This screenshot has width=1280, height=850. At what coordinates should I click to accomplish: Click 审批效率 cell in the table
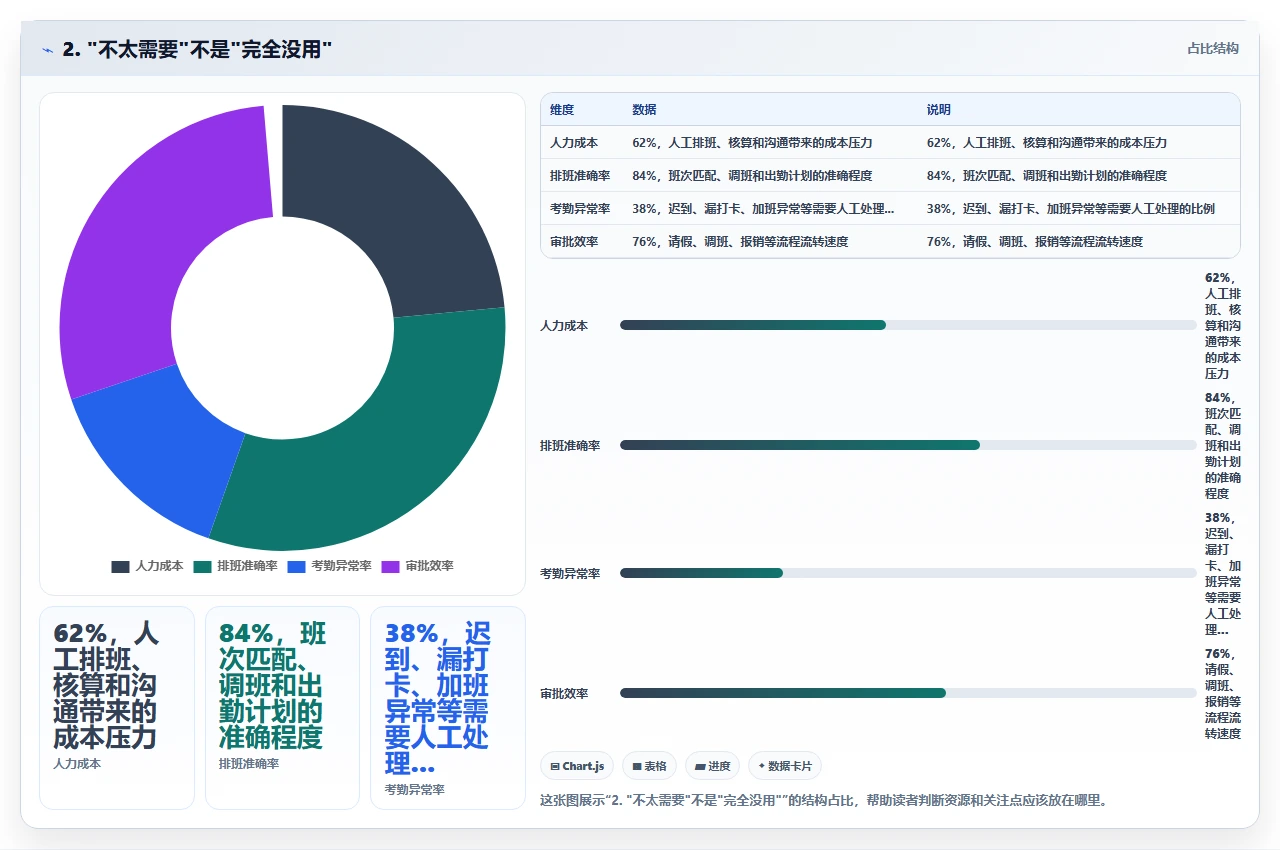[574, 242]
